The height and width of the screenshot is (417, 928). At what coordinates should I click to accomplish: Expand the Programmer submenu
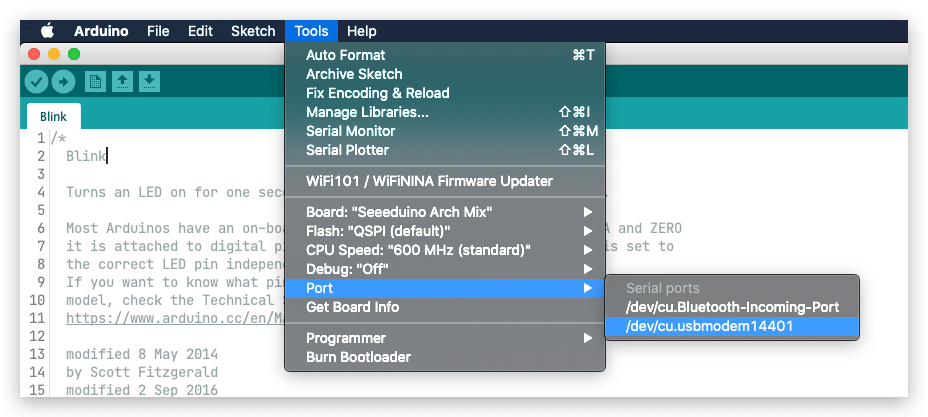coord(445,338)
